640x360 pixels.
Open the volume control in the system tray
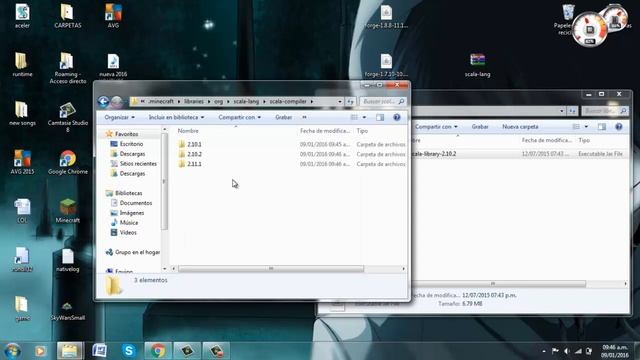(567, 351)
